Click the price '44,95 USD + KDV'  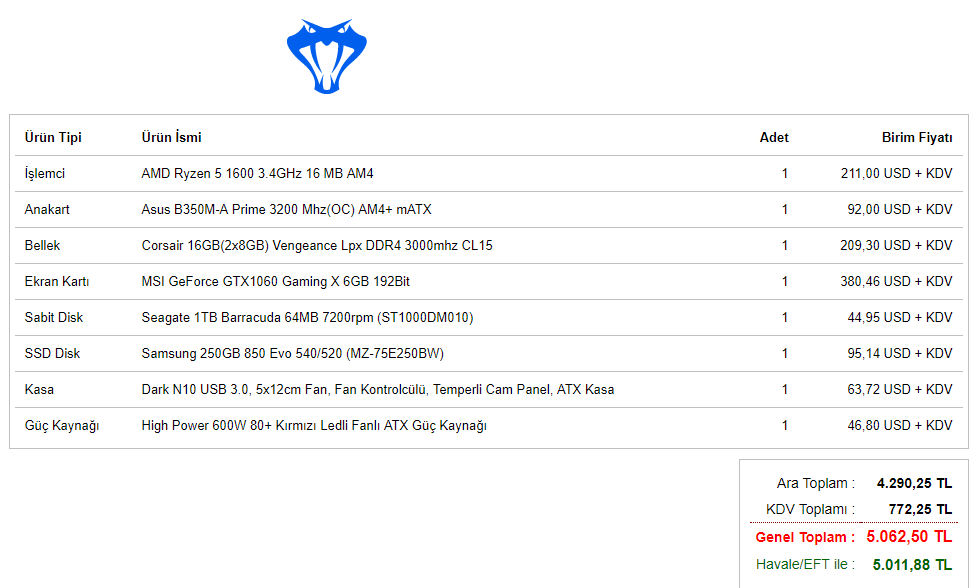pos(900,318)
